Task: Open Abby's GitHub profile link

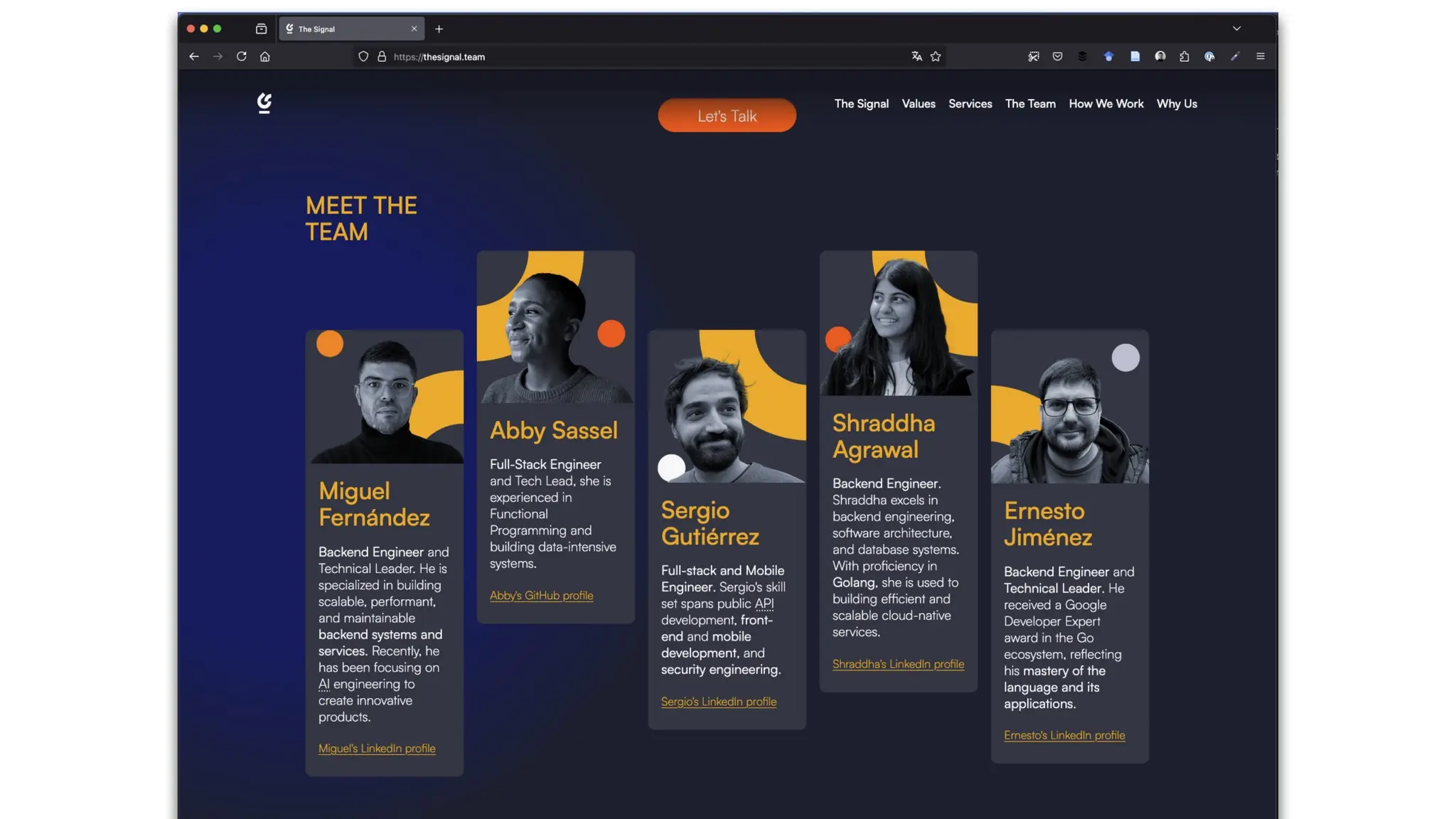Action: coord(541,596)
